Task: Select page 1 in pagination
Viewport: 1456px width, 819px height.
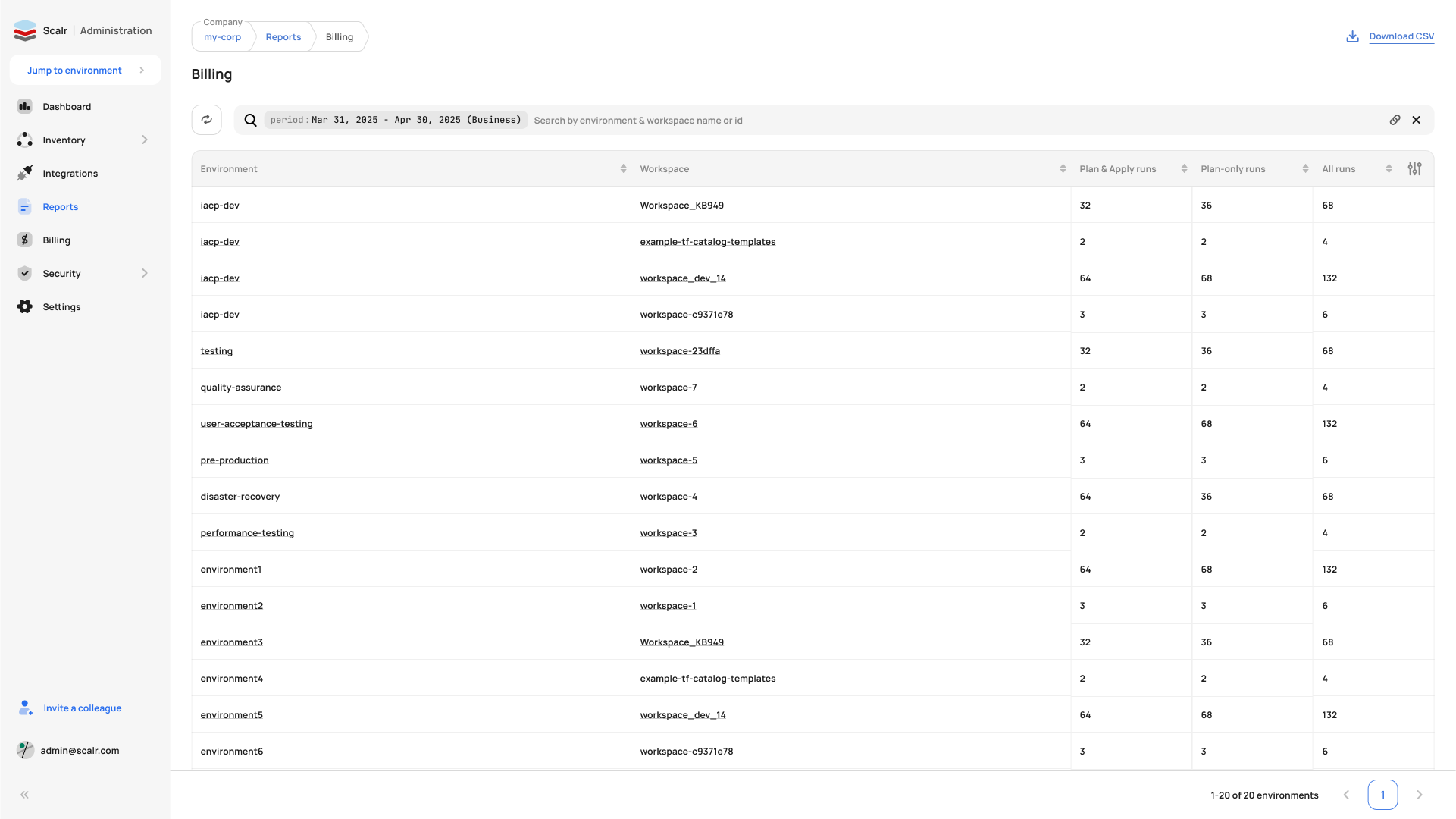Action: click(x=1382, y=795)
